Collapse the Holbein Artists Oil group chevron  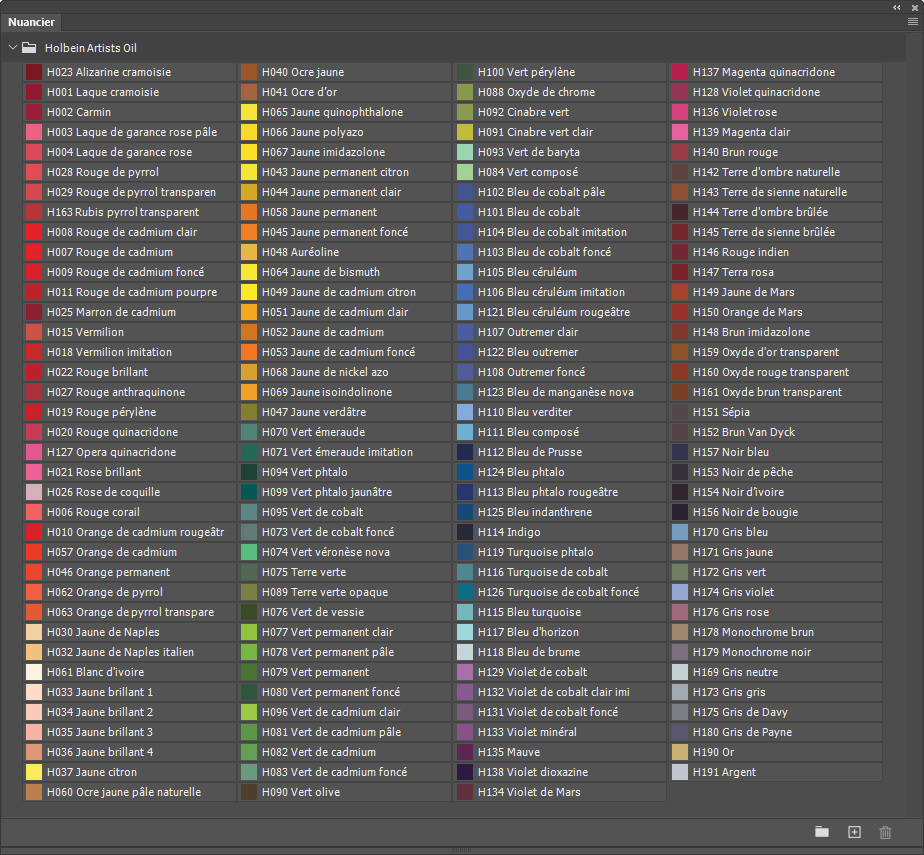coord(12,47)
